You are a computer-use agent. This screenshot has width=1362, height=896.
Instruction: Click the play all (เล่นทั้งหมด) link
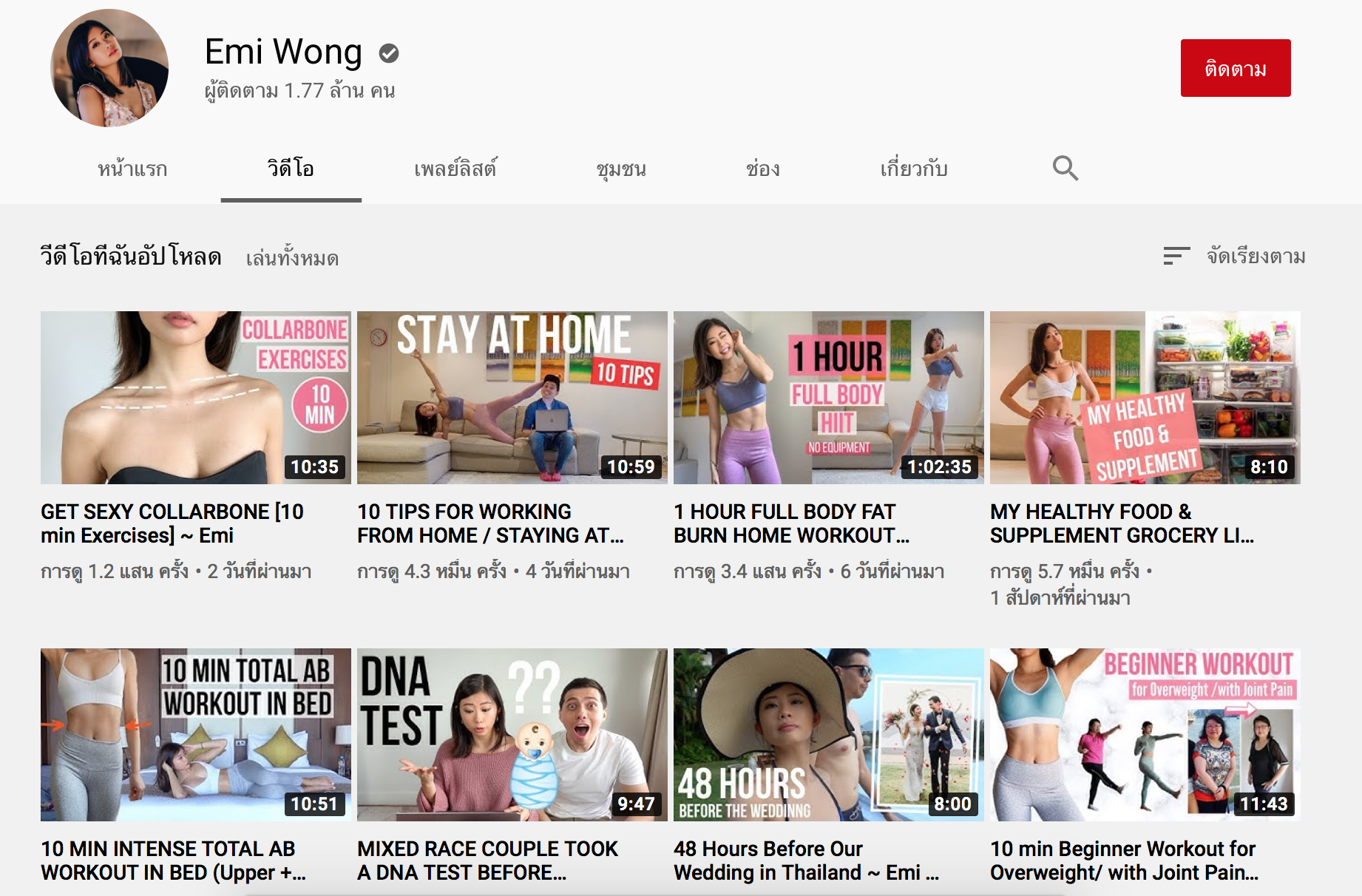coord(292,258)
